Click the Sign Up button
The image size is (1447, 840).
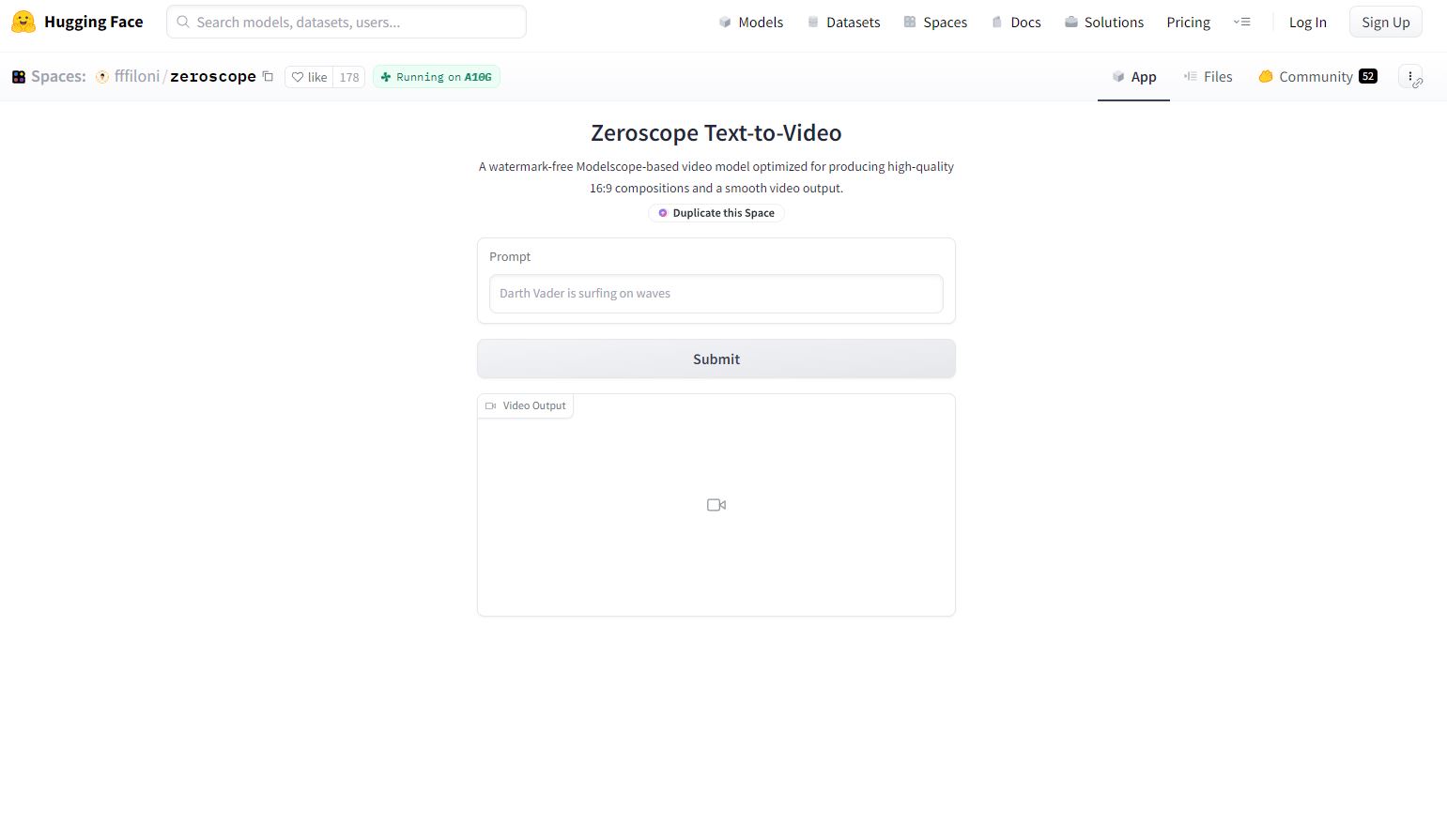(1385, 22)
